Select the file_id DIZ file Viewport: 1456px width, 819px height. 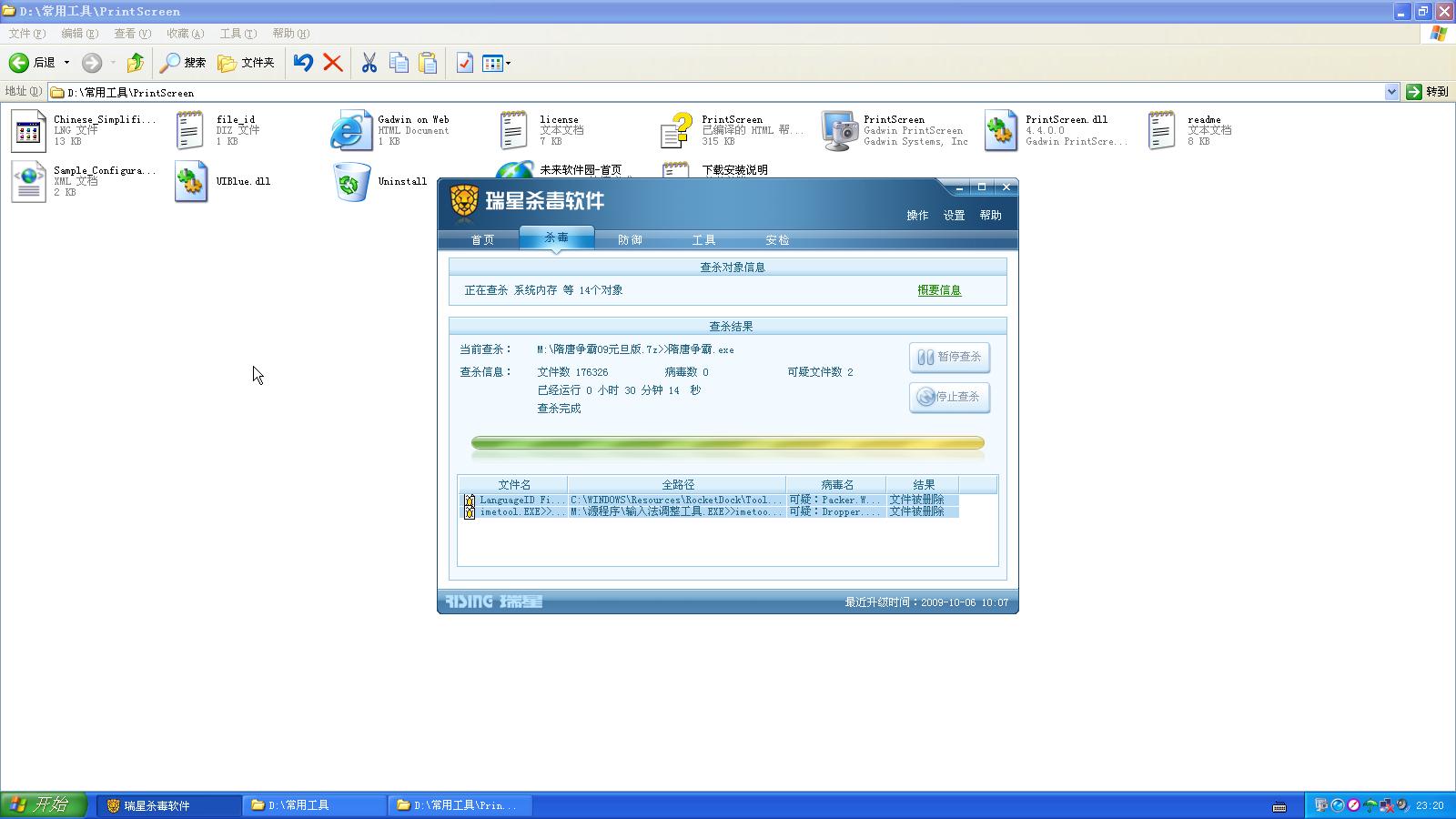[x=218, y=130]
